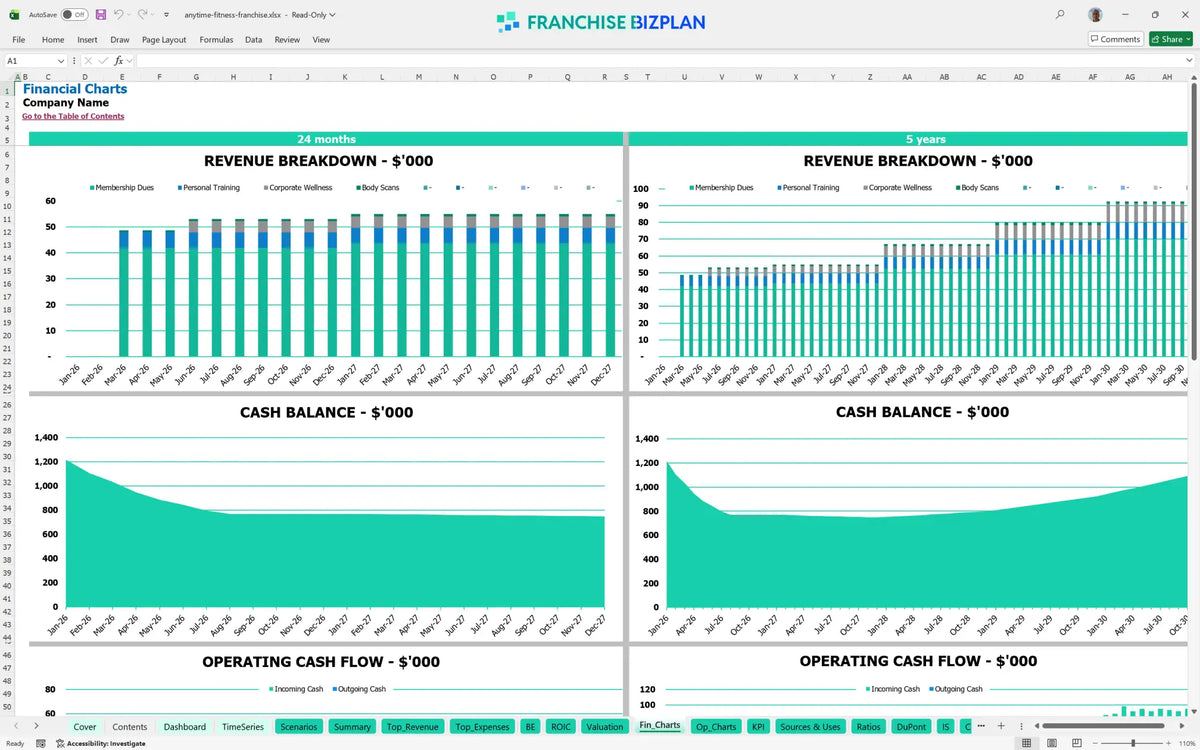
Task: Open the user account profile picture
Action: [x=1096, y=15]
